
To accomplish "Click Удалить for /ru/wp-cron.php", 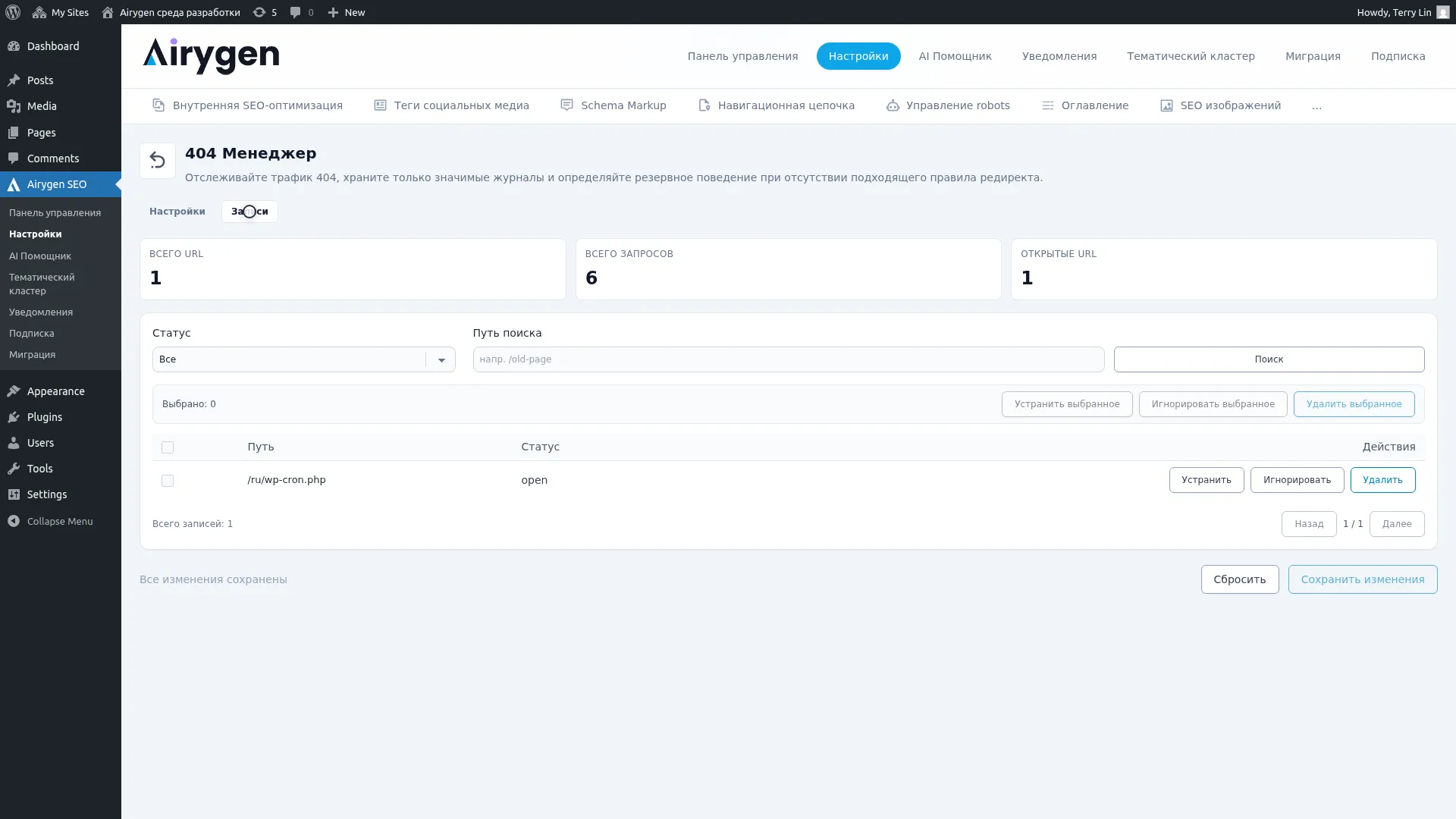I will (x=1382, y=480).
